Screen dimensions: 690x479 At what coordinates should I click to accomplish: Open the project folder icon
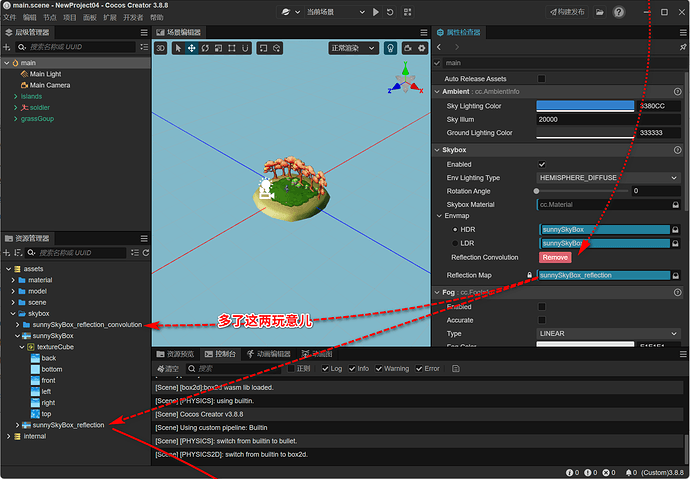tap(599, 12)
